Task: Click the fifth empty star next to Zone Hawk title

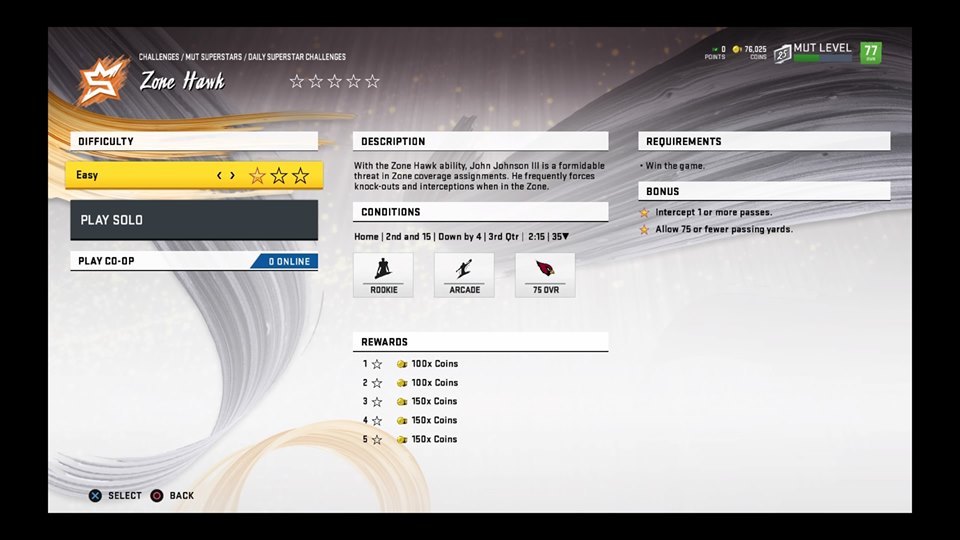Action: click(x=372, y=81)
